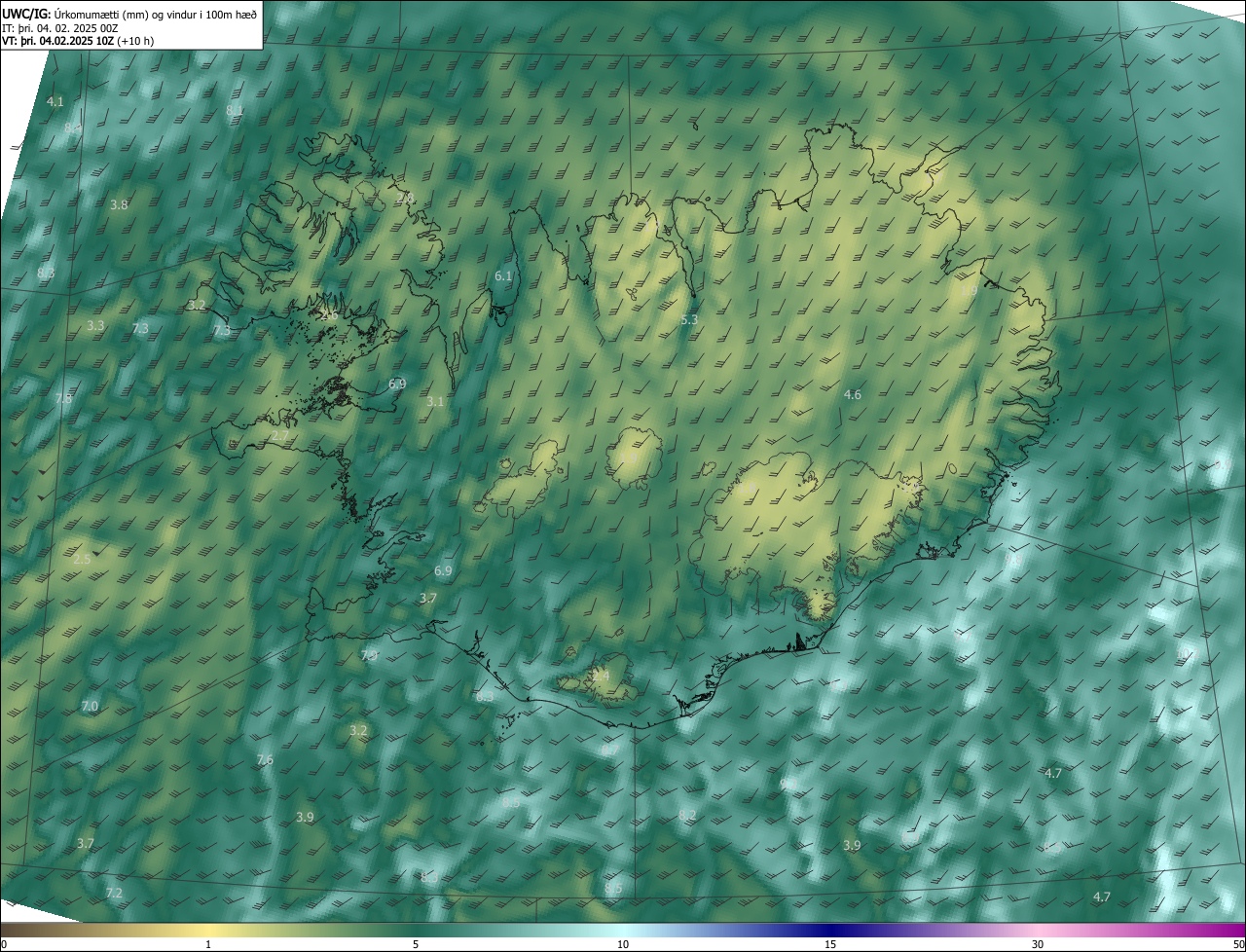Click the 'IT: þri. 04. 02. 2025 00Z' line
Viewport: 1246px width, 952px height.
pyautogui.click(x=60, y=28)
